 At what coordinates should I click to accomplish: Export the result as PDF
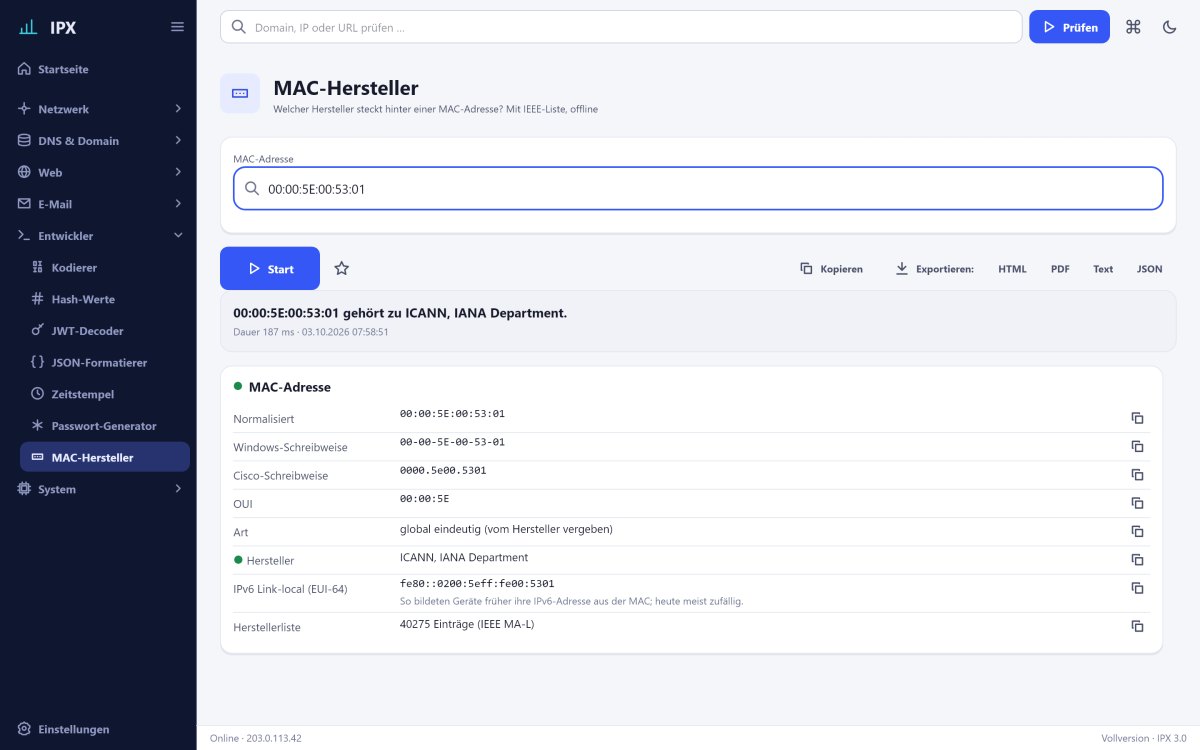tap(1060, 269)
